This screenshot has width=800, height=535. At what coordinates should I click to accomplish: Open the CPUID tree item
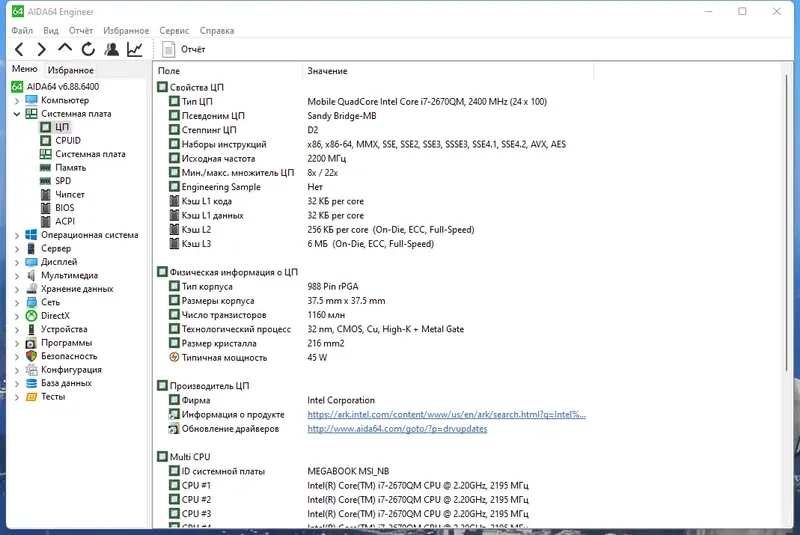click(x=68, y=140)
